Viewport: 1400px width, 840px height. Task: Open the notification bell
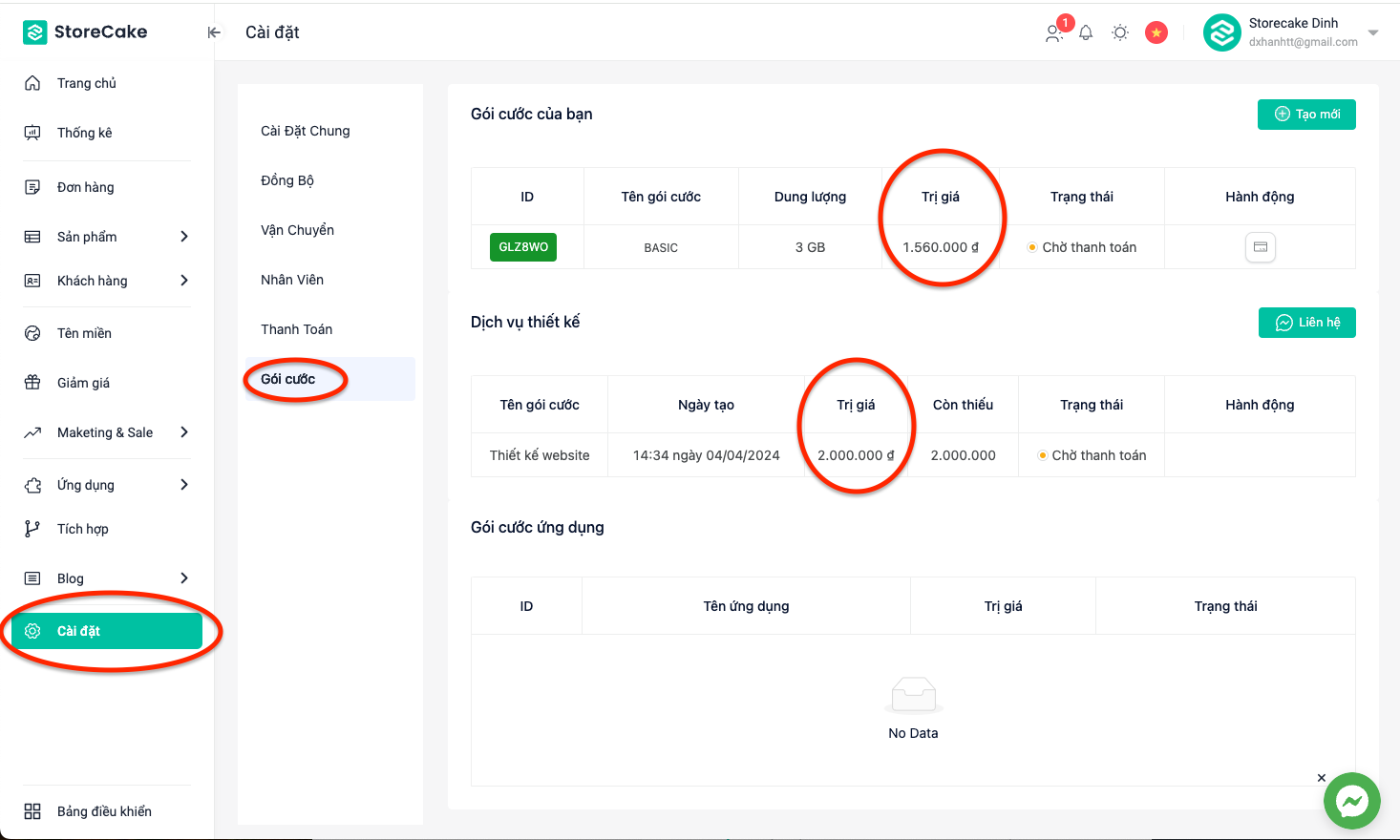[x=1086, y=32]
